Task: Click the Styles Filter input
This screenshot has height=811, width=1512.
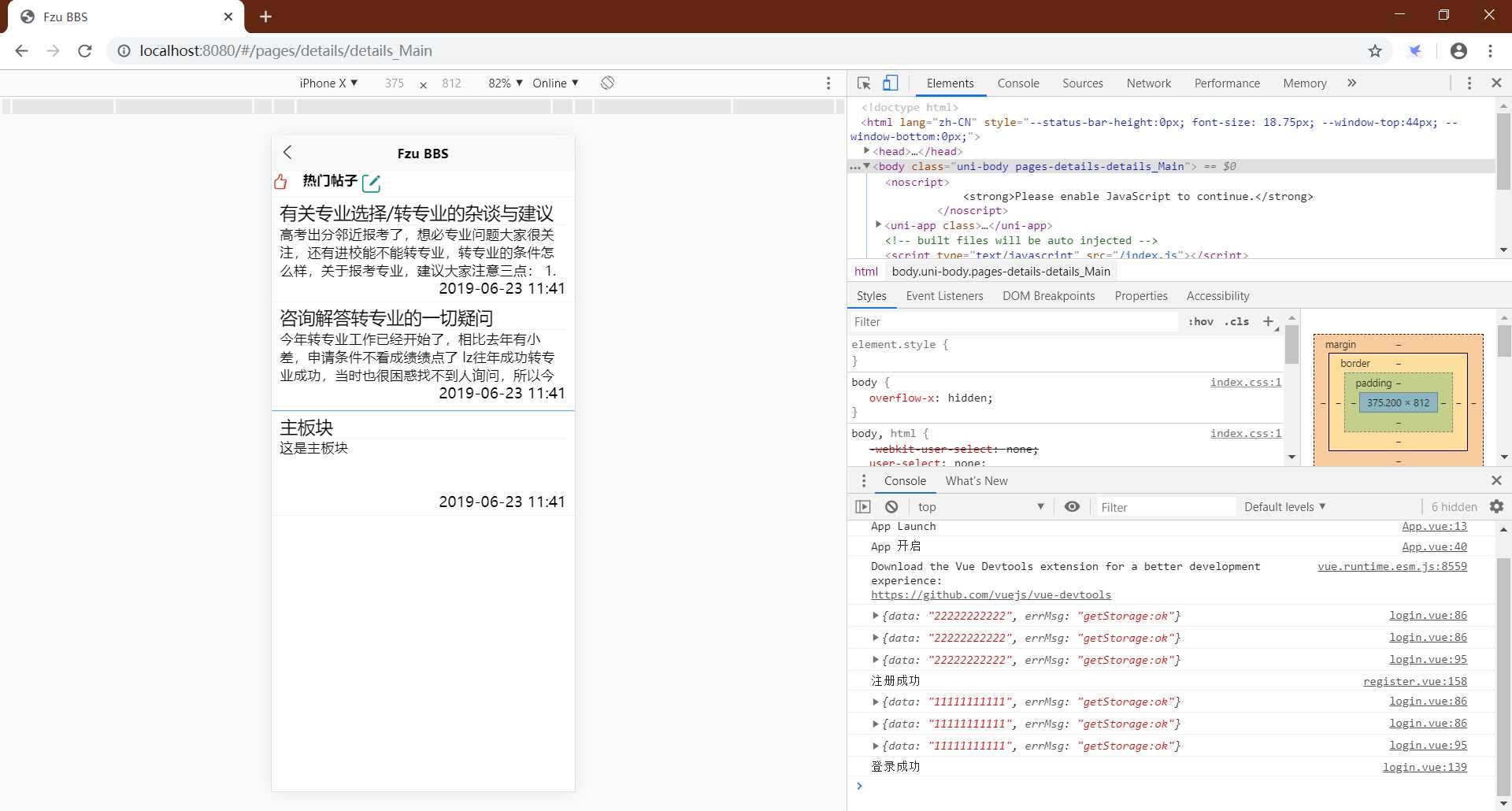Action: click(1014, 321)
